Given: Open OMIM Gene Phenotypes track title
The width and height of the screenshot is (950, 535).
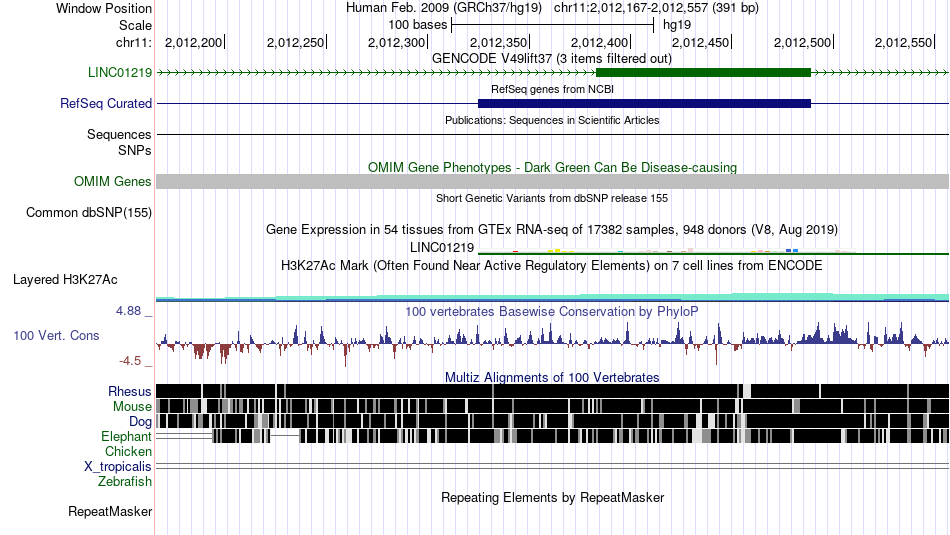Looking at the screenshot, I should [x=552, y=168].
